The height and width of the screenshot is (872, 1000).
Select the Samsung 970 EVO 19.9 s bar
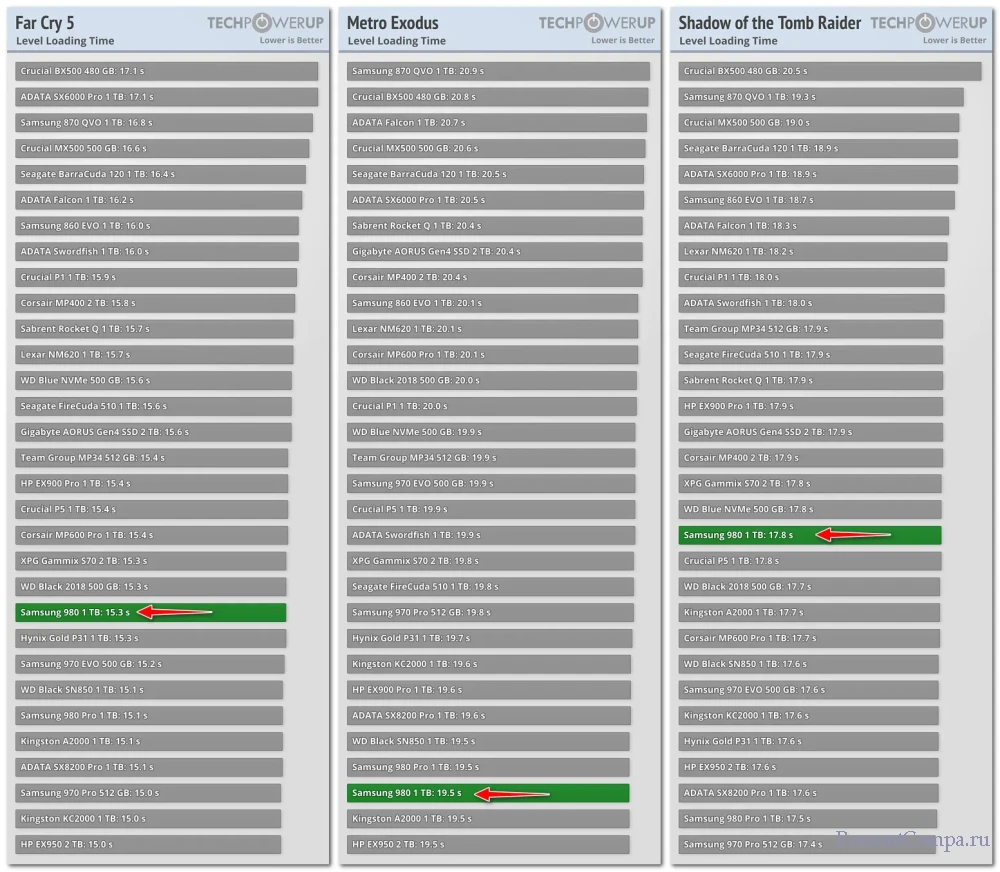tap(491, 484)
